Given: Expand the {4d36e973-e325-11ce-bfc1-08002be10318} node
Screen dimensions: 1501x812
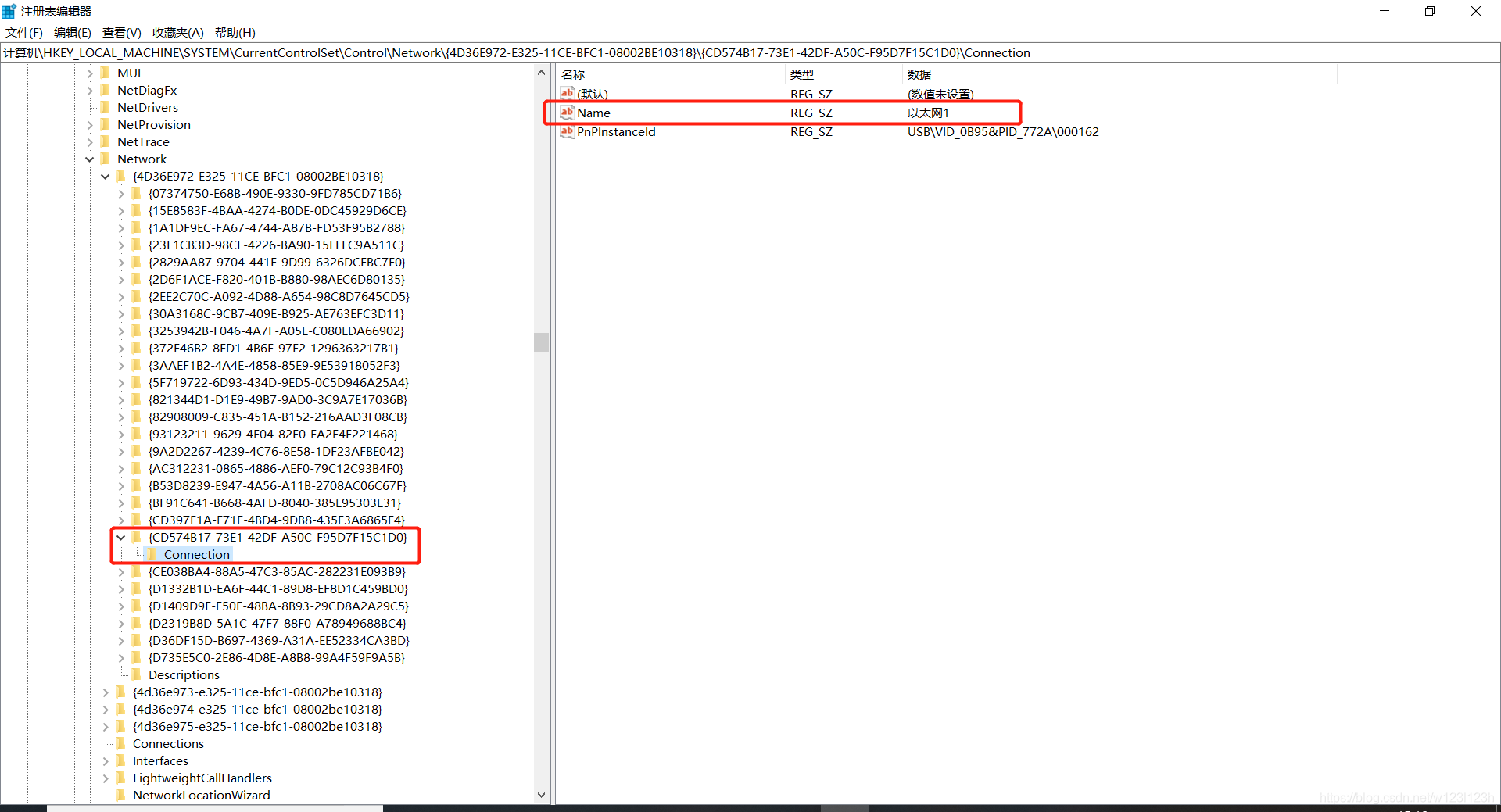Looking at the screenshot, I should pos(106,692).
